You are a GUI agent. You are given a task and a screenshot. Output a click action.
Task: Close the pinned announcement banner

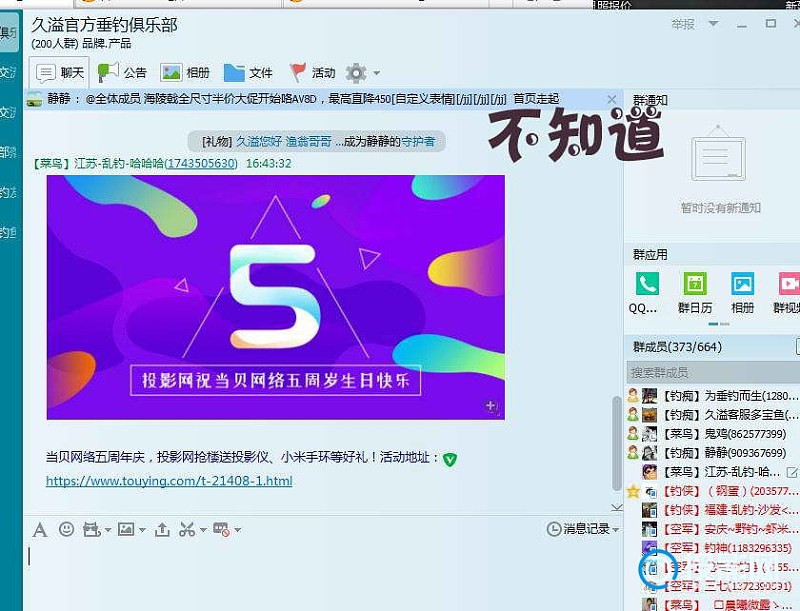click(612, 99)
